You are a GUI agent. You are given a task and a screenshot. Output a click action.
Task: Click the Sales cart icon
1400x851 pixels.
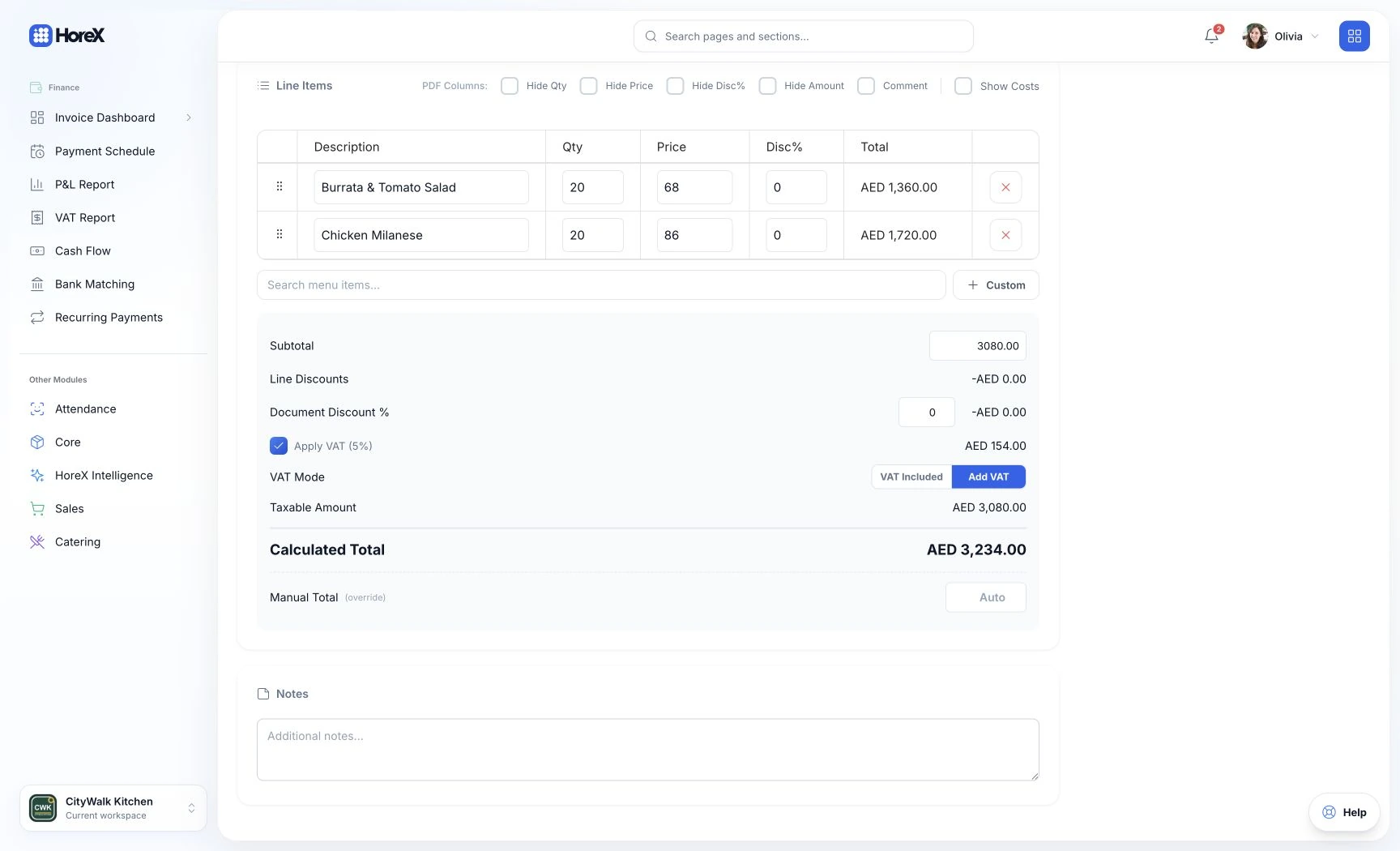click(37, 508)
